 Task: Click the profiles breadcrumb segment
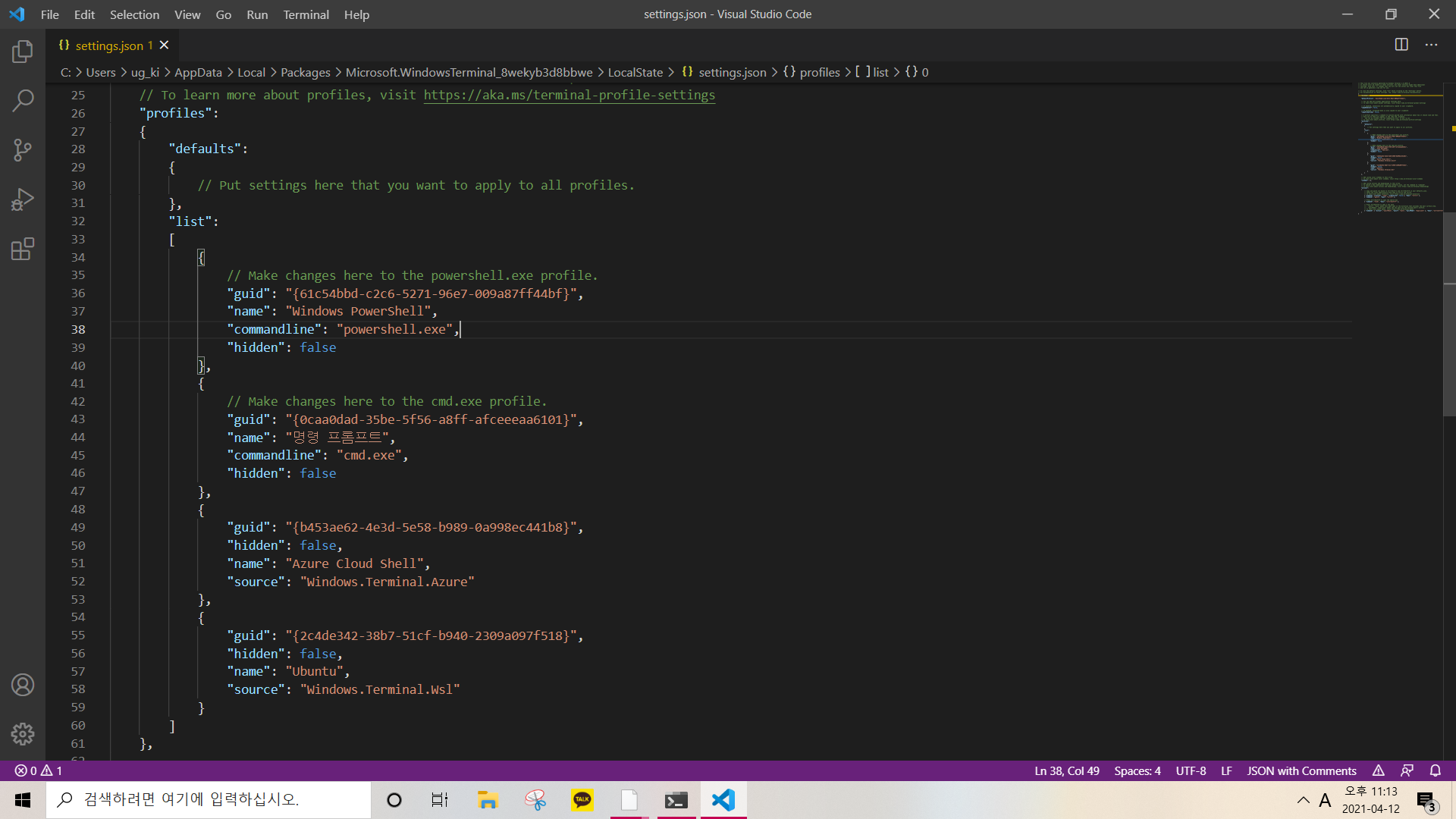click(x=819, y=72)
